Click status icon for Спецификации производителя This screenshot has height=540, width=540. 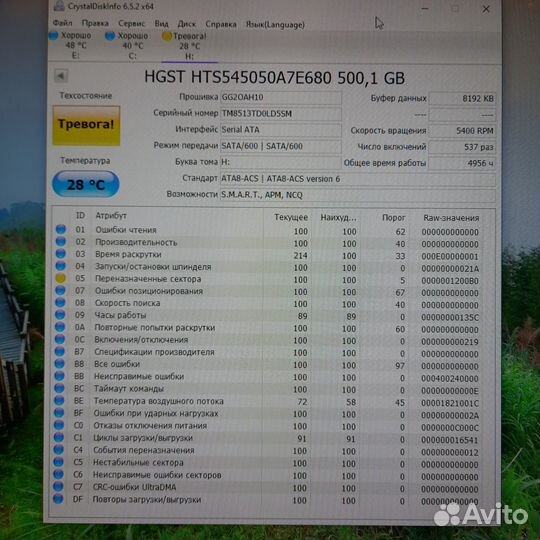[x=60, y=351]
